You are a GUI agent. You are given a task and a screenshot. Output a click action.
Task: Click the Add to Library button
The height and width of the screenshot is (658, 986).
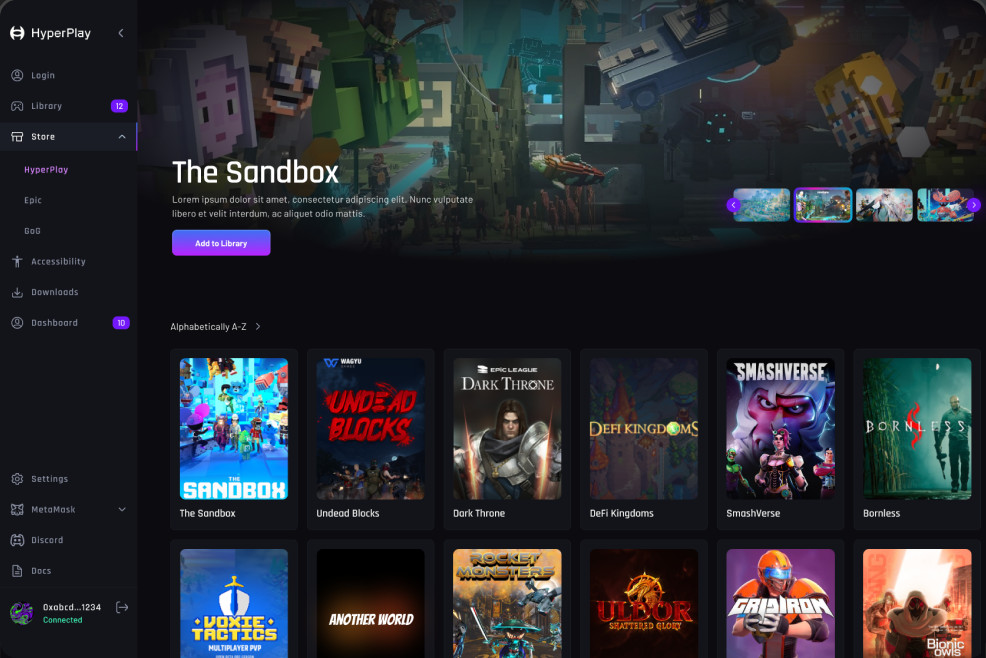click(221, 243)
